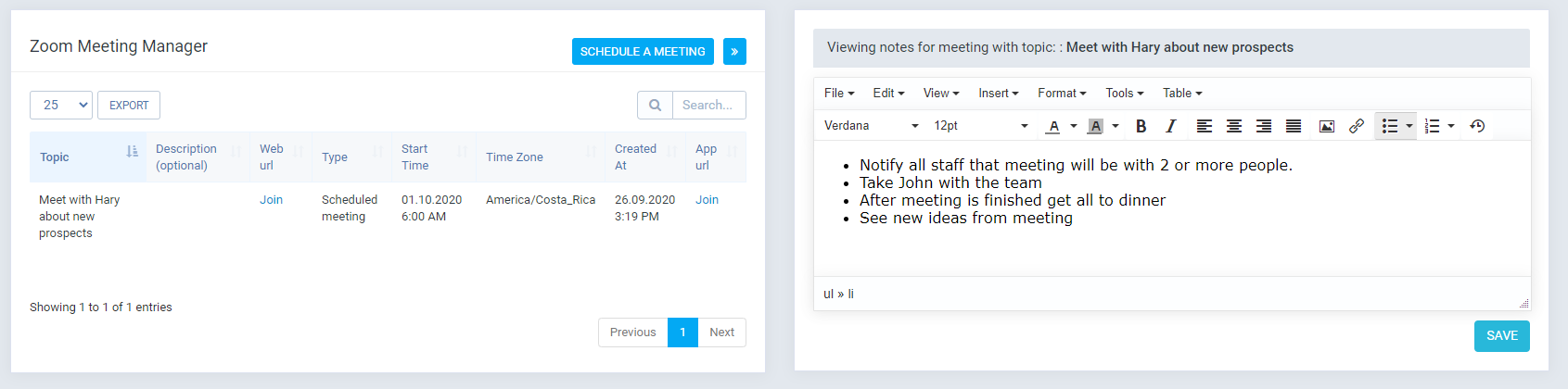Align text center in the editor
The height and width of the screenshot is (389, 1568).
(x=1233, y=126)
